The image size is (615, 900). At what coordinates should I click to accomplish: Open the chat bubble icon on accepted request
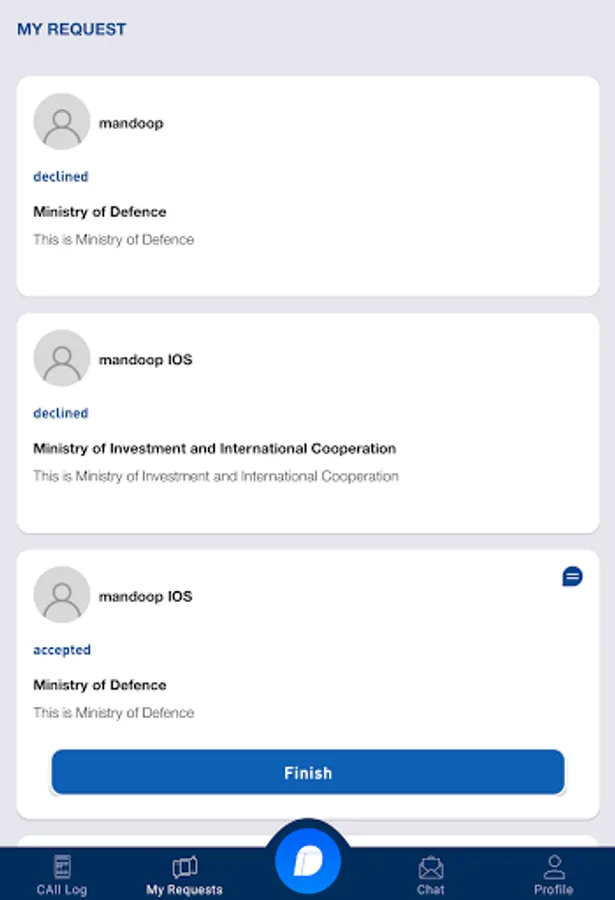click(x=572, y=576)
